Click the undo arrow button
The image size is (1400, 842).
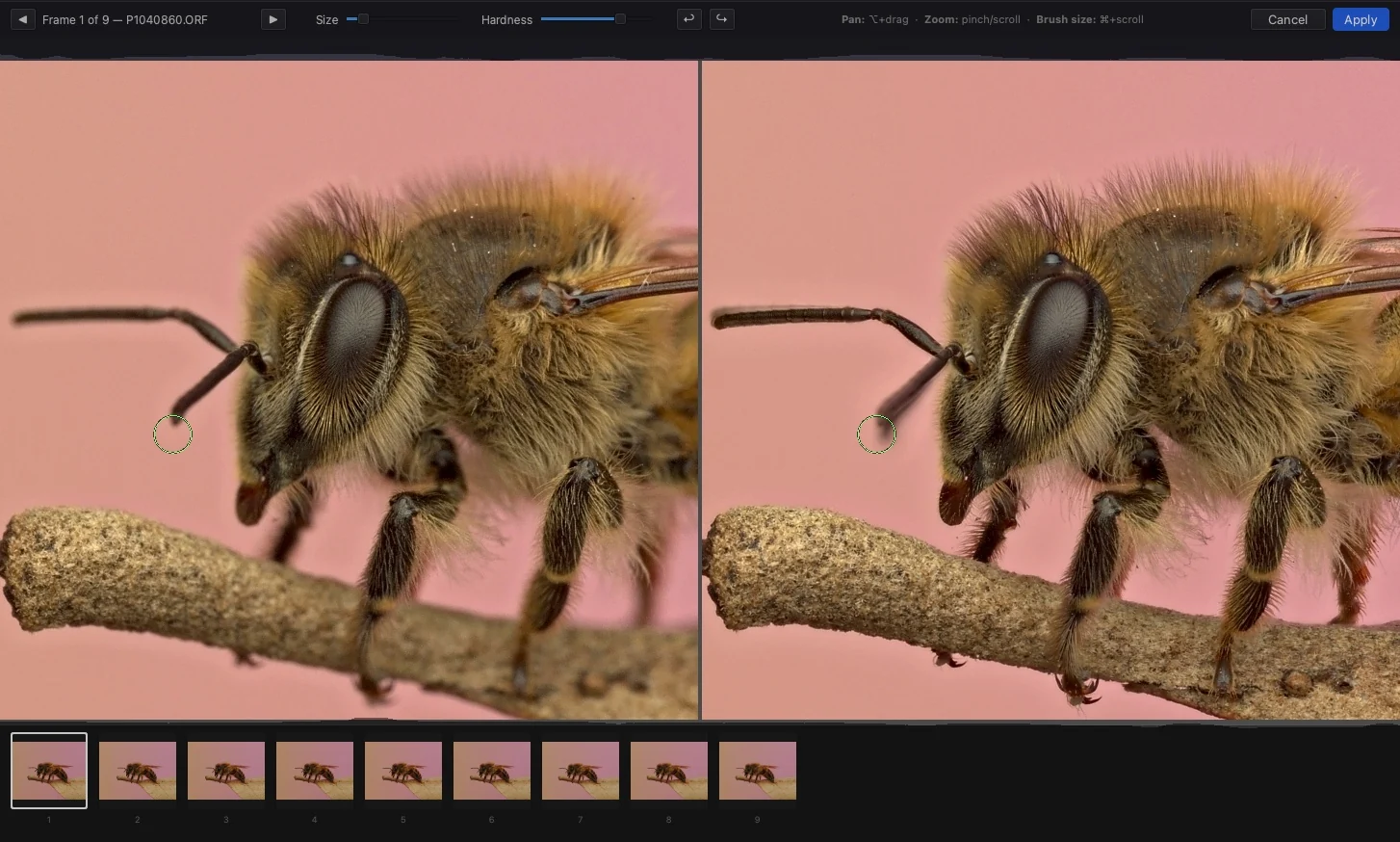pyautogui.click(x=688, y=19)
